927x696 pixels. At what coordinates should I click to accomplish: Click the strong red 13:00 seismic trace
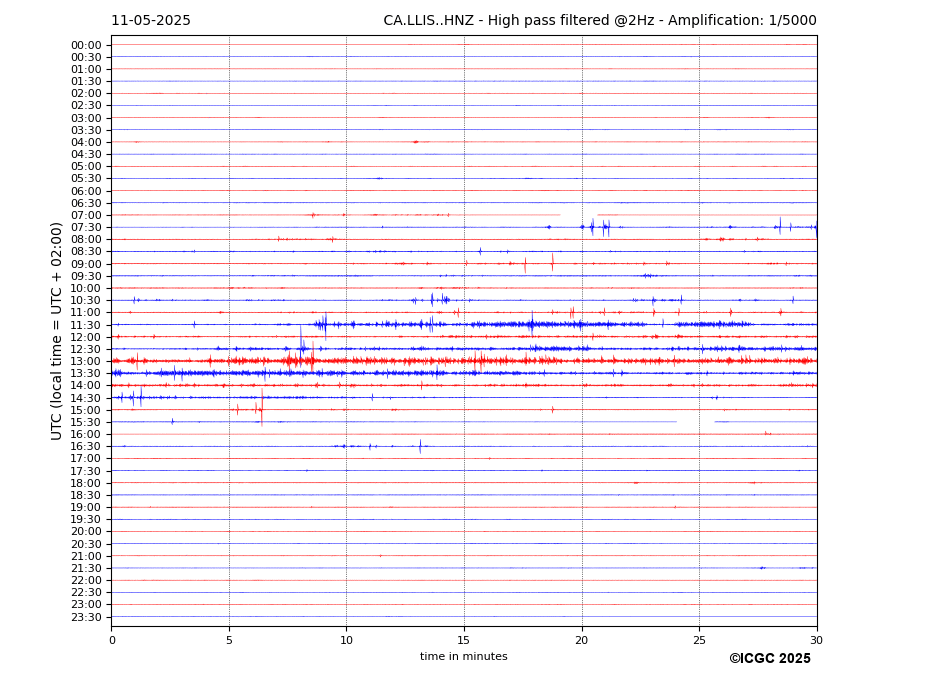[x=464, y=361]
